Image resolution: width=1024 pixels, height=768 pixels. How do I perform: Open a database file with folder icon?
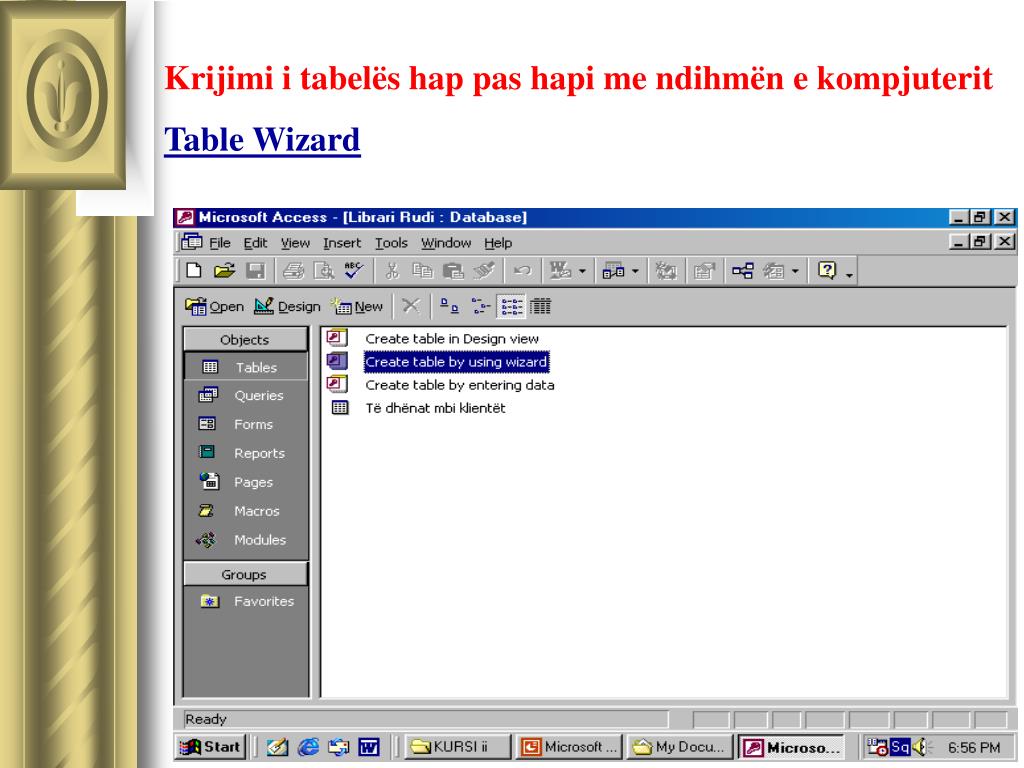224,270
